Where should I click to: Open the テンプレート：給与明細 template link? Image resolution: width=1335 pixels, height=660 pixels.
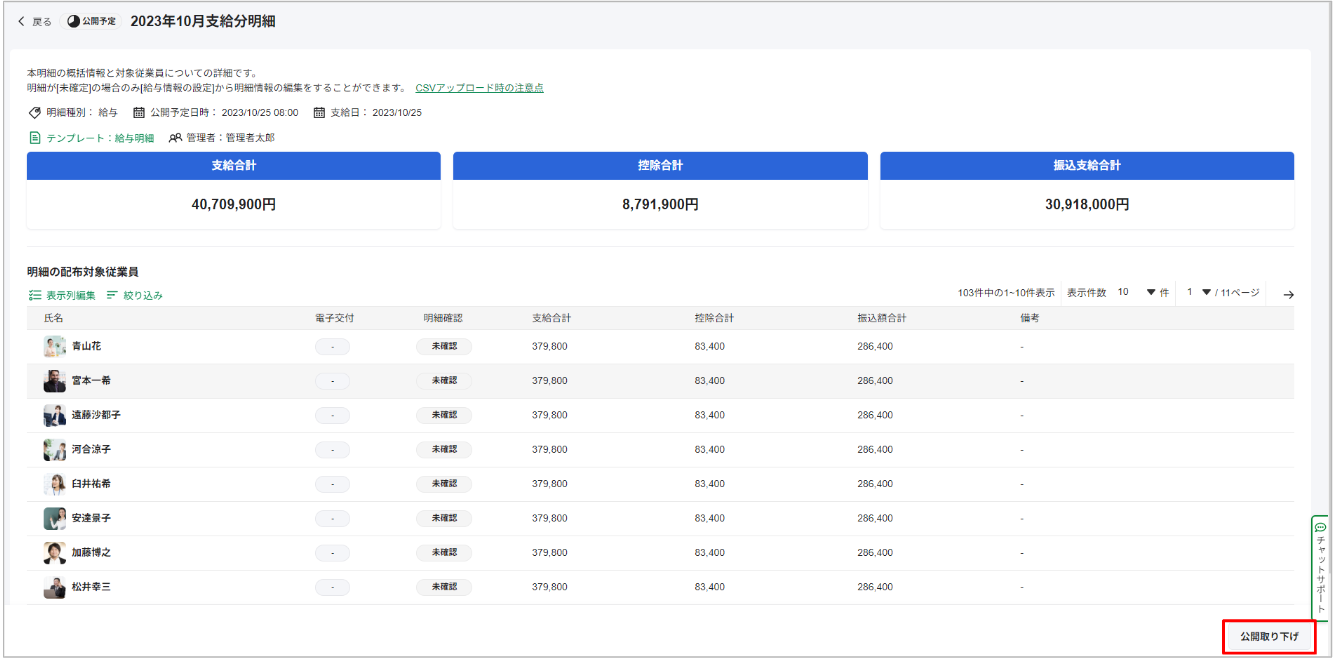[92, 138]
